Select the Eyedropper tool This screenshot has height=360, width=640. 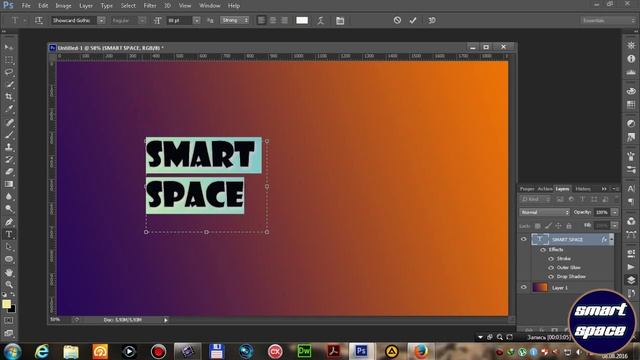click(9, 109)
